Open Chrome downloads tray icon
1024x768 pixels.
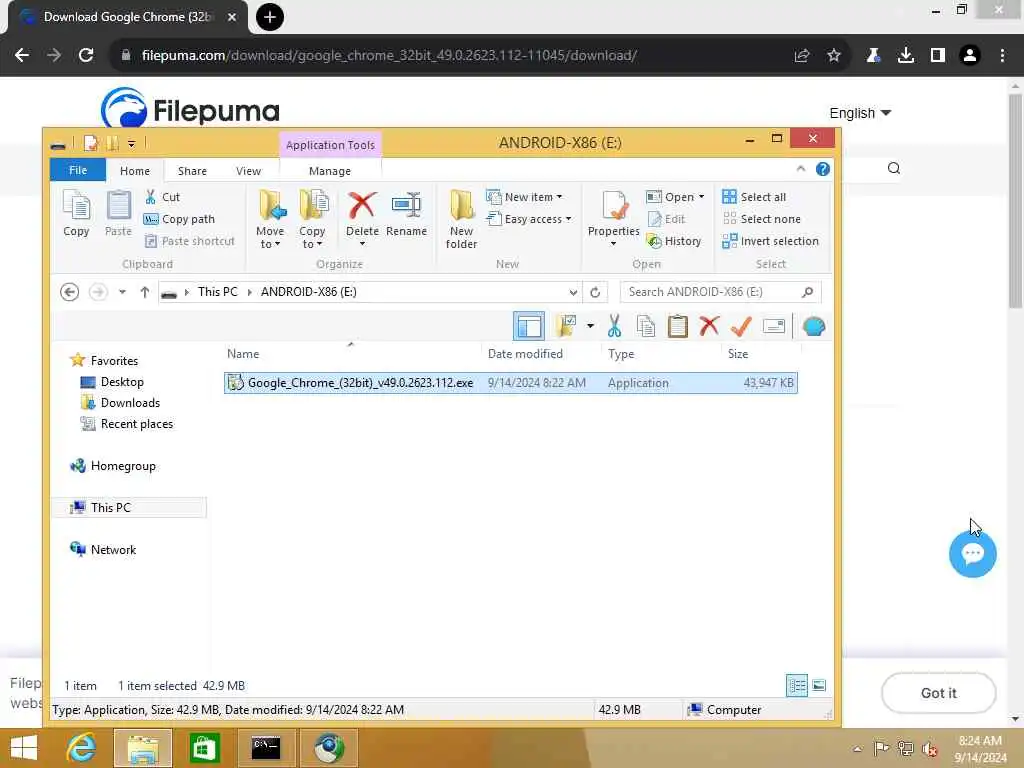905,56
